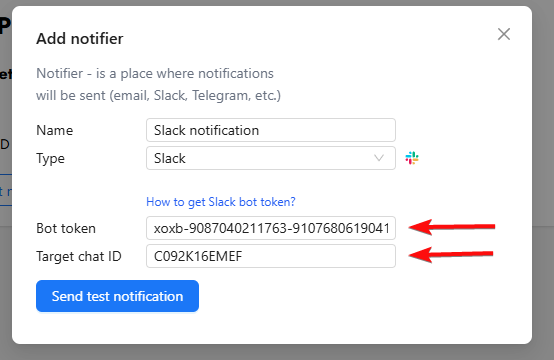The image size is (554, 360).
Task: Click the Bot token label
Action: click(x=66, y=228)
